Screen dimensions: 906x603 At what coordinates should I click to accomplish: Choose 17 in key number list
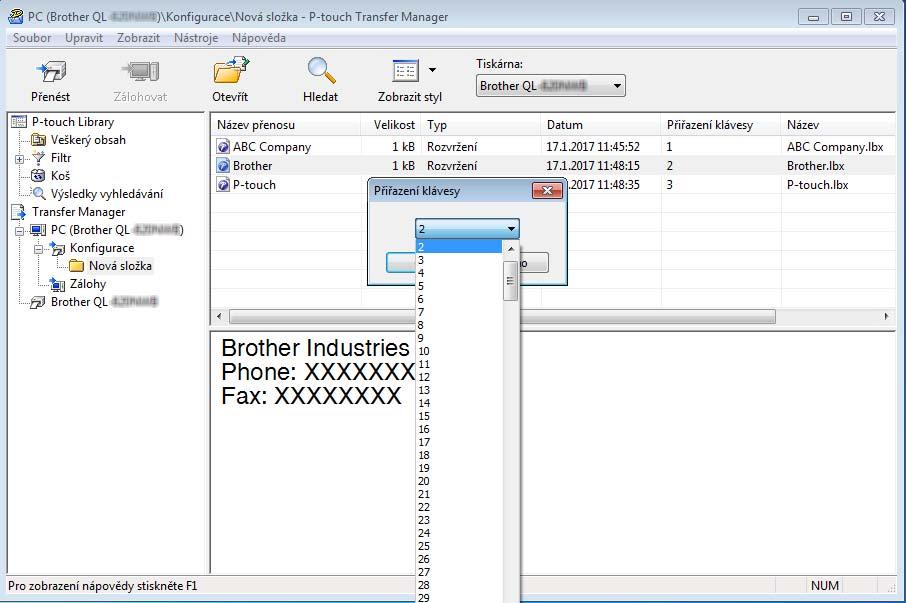point(459,442)
